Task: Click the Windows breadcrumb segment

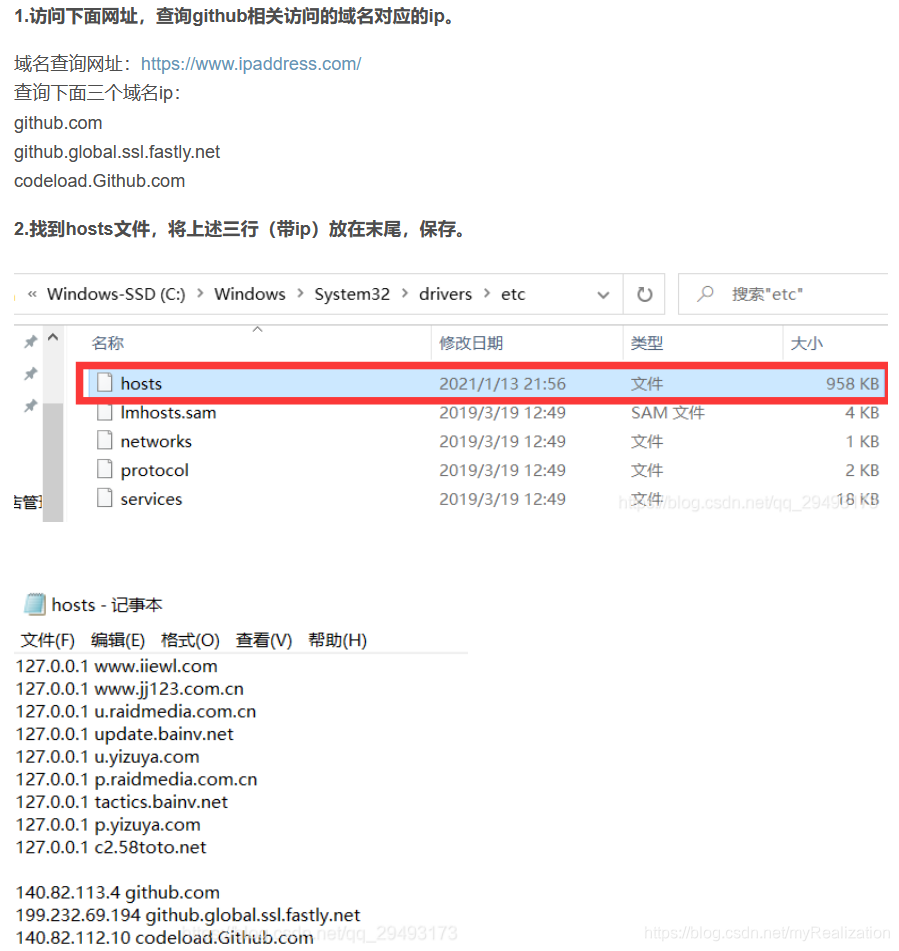Action: [x=249, y=294]
